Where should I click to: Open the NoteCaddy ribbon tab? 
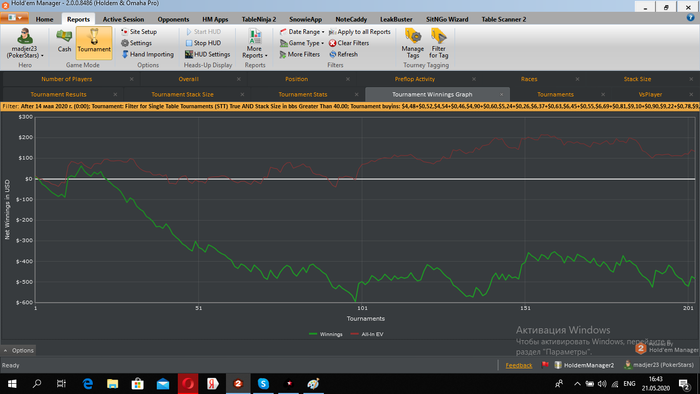351,19
